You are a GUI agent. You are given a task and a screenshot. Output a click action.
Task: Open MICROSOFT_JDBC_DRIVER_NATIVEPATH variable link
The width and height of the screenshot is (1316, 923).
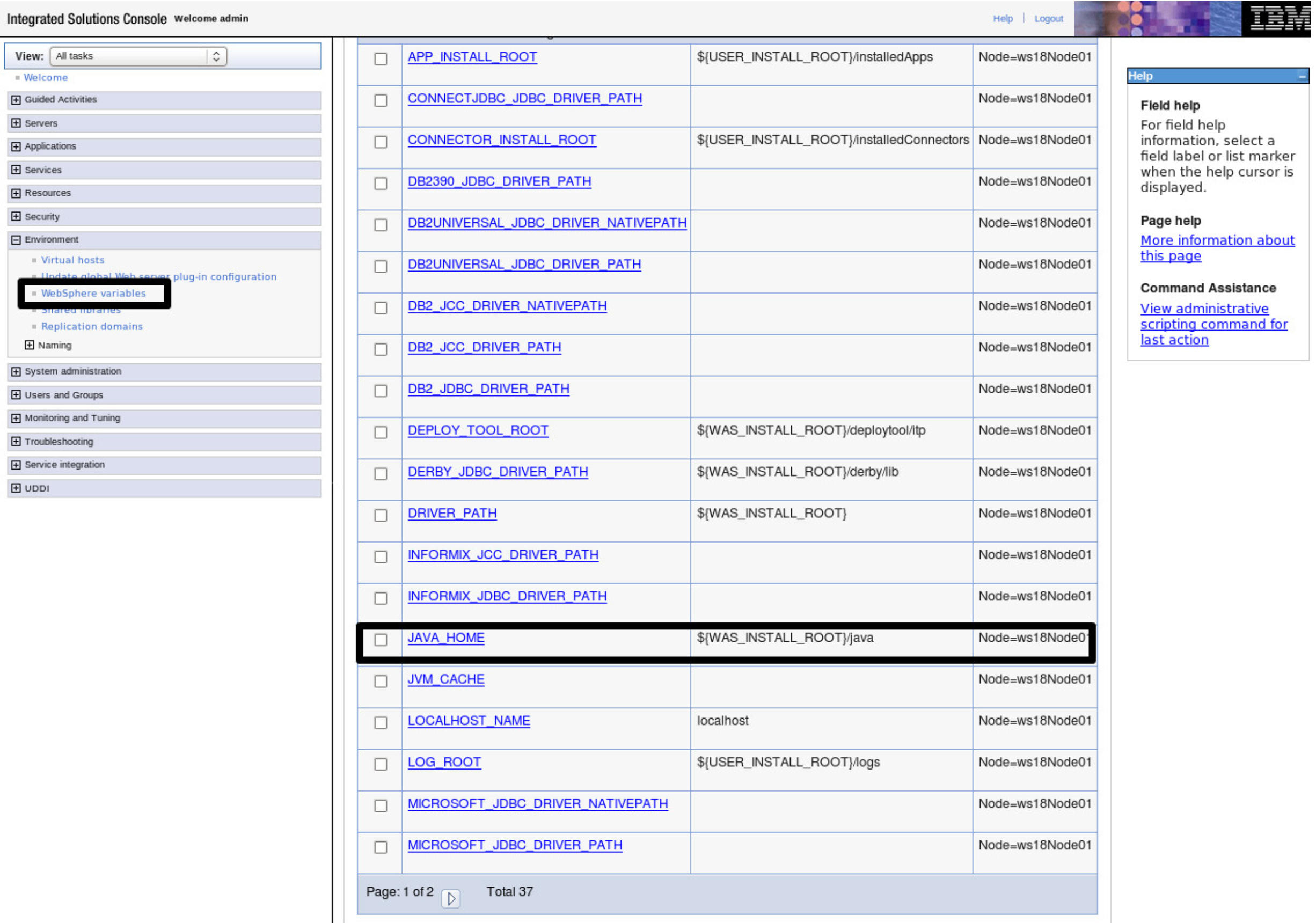[x=538, y=804]
